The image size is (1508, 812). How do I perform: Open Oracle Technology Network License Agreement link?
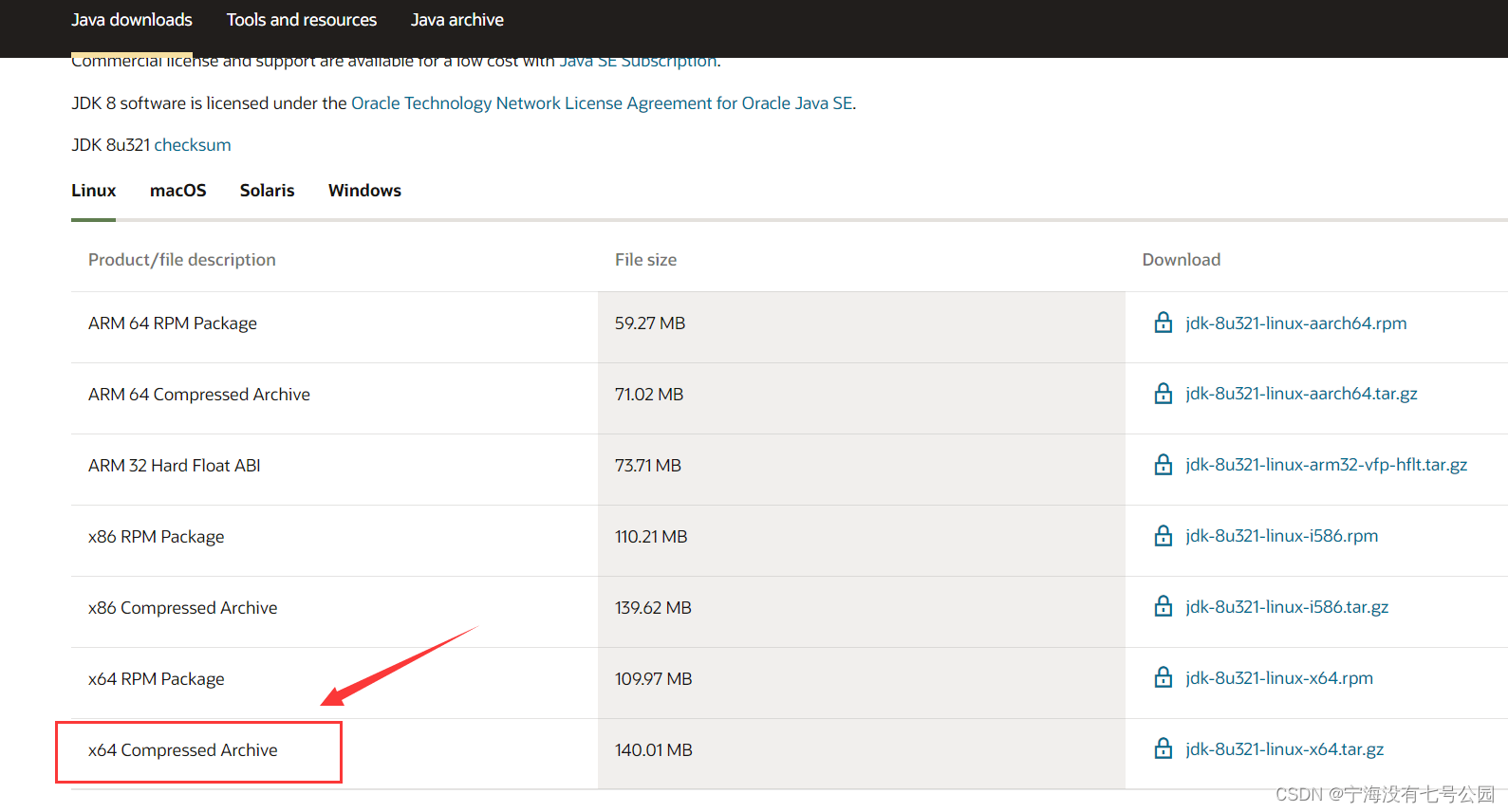pyautogui.click(x=602, y=103)
